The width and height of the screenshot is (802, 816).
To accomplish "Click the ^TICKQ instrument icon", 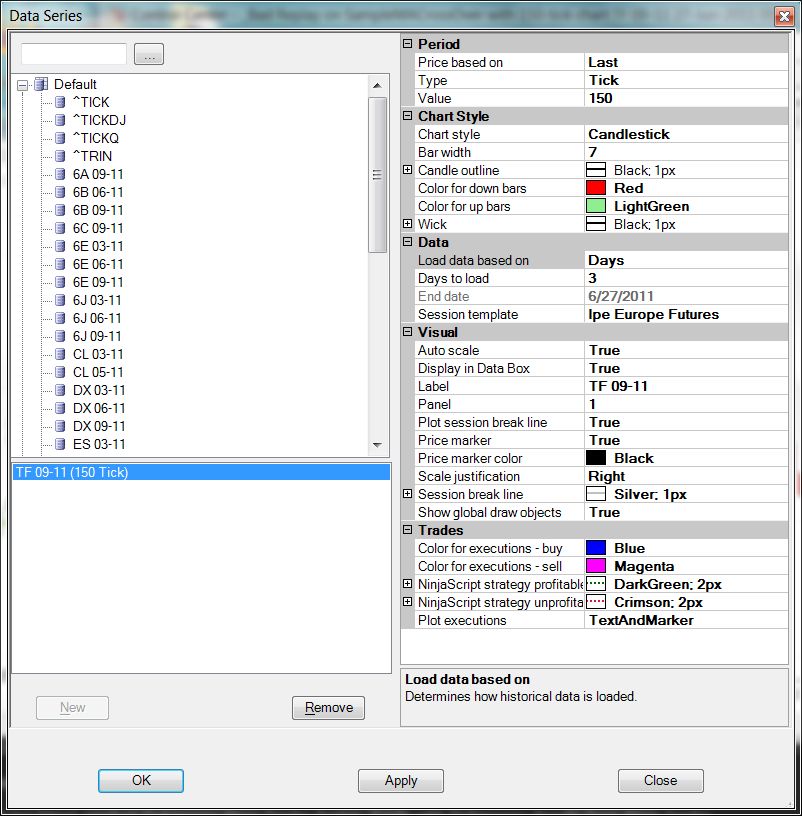I will coord(60,138).
